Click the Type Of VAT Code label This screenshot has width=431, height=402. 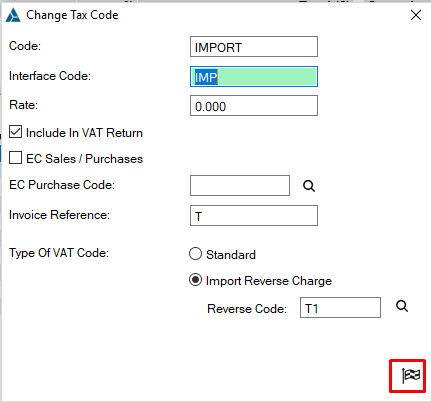(59, 253)
